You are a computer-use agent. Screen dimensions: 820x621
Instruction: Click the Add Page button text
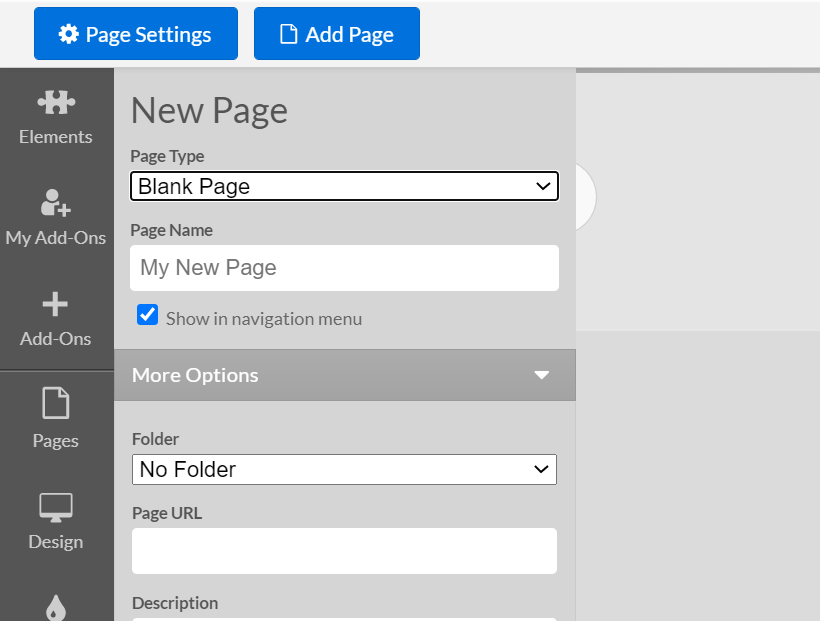[x=349, y=34]
